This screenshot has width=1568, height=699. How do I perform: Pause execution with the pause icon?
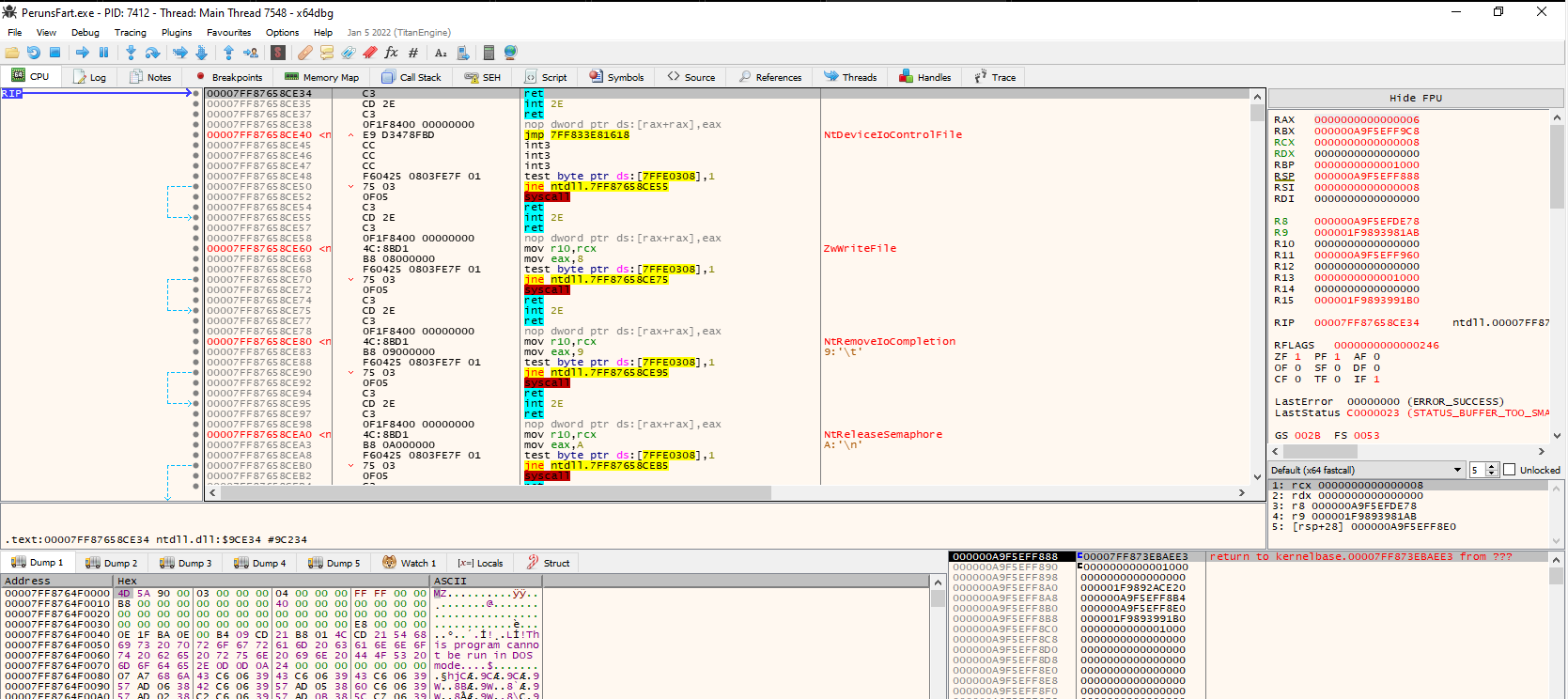point(104,53)
